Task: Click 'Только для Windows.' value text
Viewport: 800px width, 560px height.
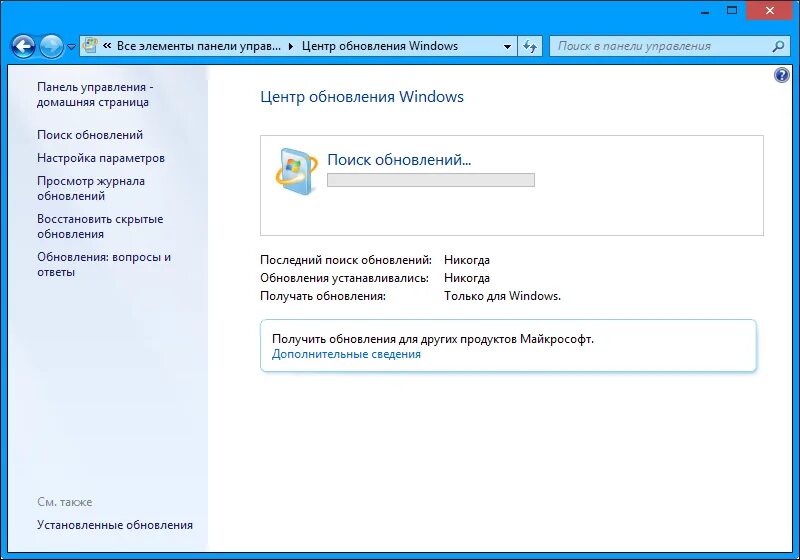Action: coord(502,296)
